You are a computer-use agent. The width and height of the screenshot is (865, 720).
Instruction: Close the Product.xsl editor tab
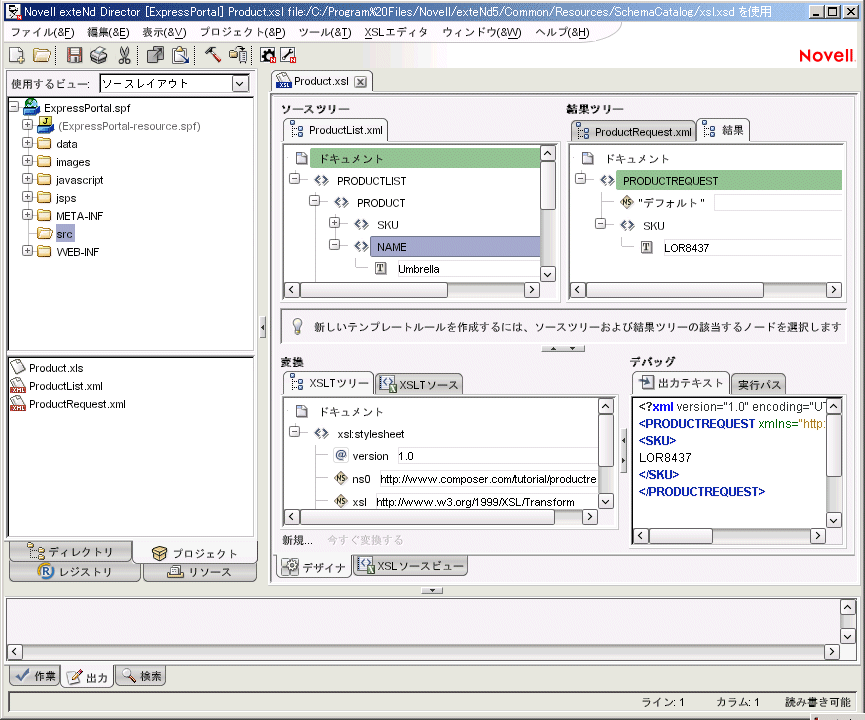point(361,82)
